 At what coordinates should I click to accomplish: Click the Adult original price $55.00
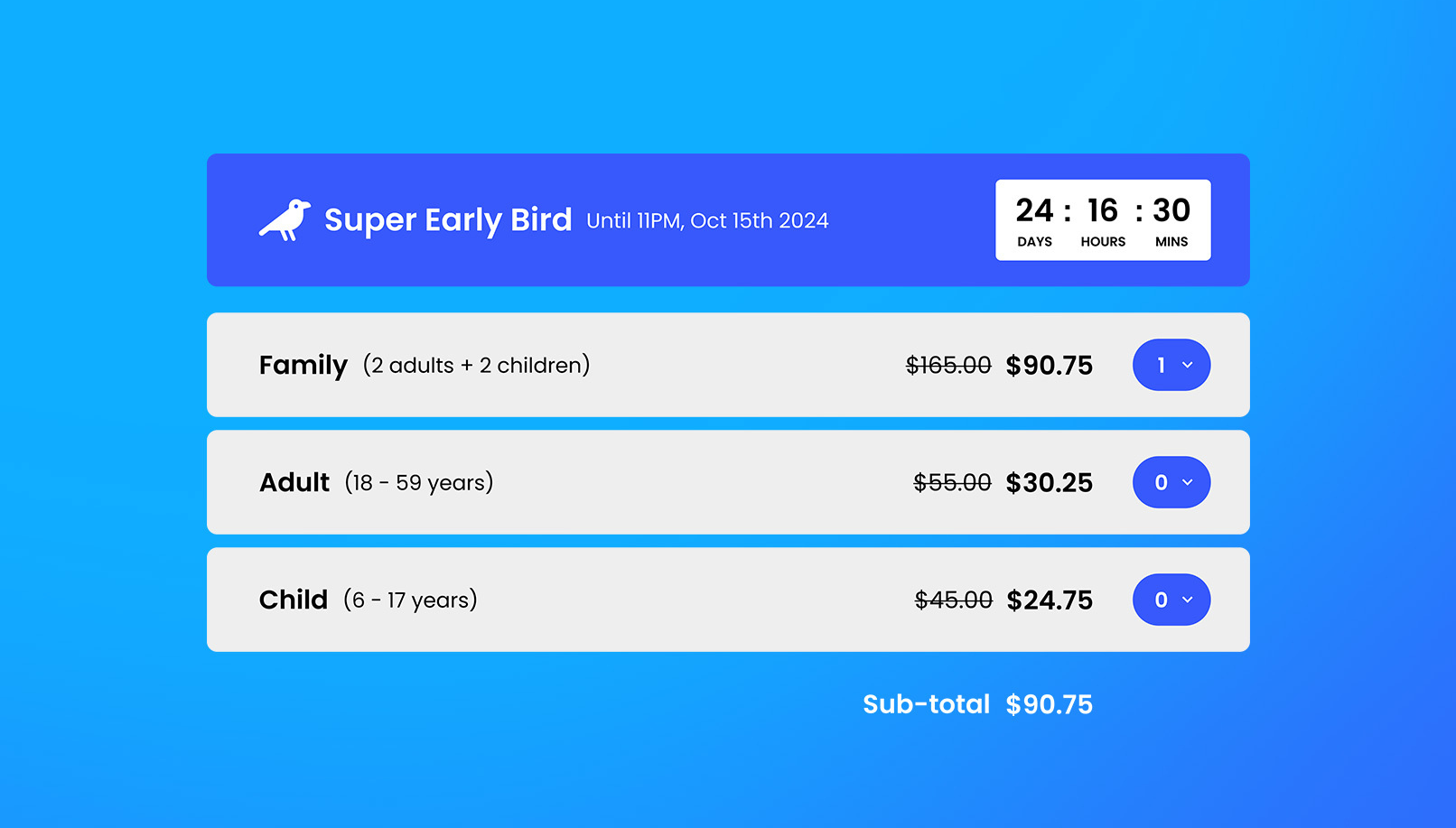tap(952, 482)
